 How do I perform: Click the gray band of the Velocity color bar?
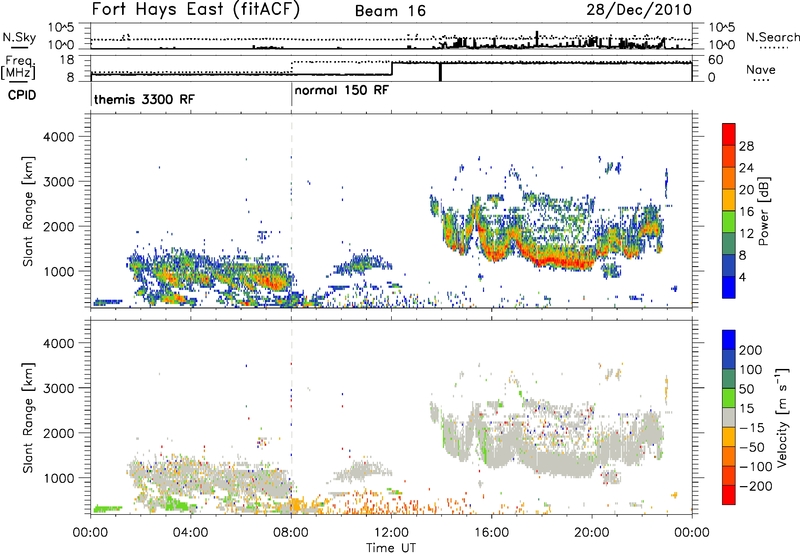click(729, 418)
